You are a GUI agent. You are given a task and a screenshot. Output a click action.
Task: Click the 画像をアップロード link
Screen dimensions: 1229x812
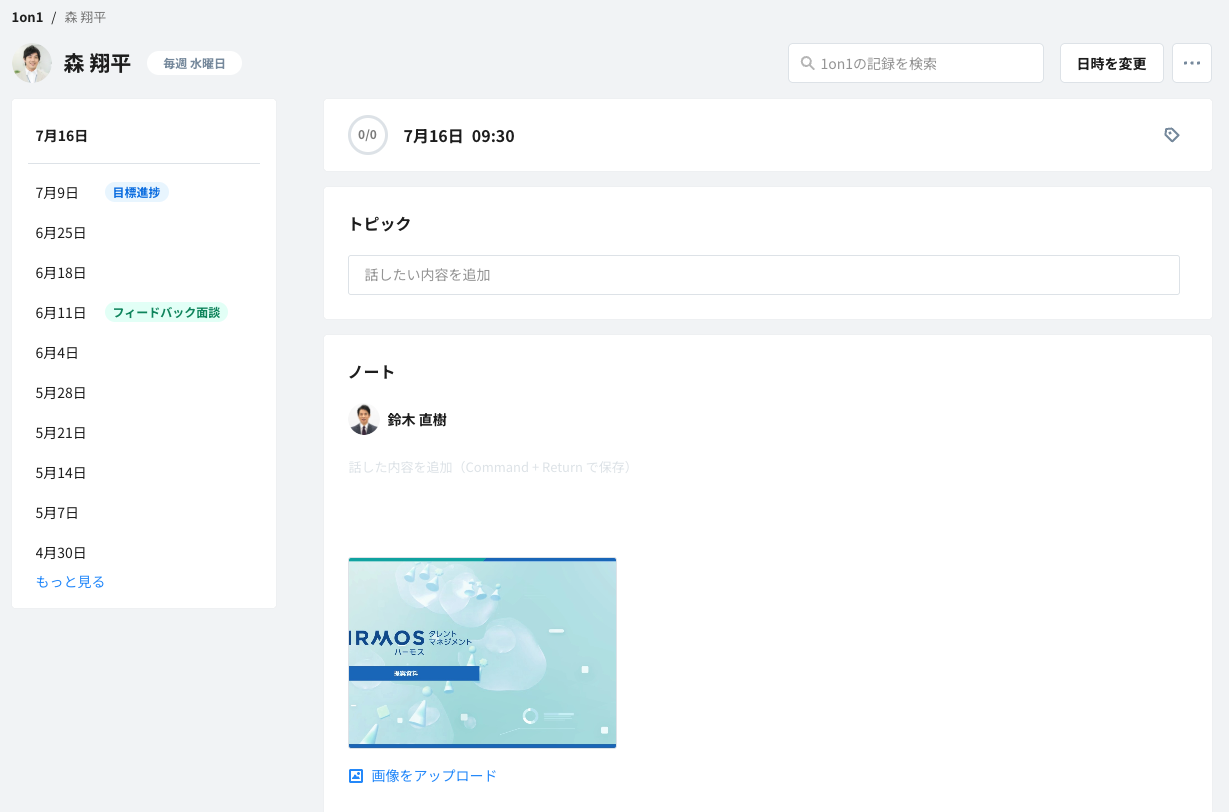(x=433, y=776)
